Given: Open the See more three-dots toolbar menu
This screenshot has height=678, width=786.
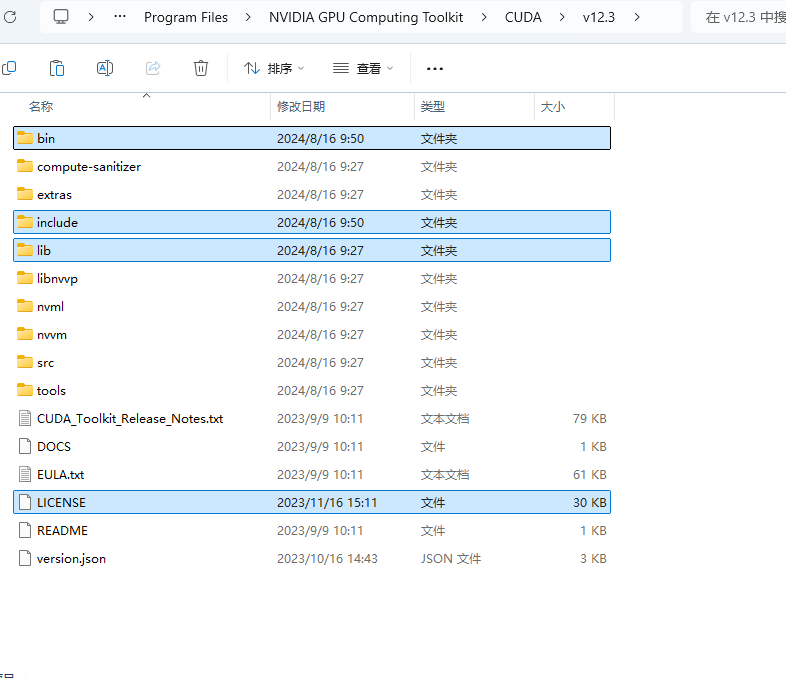Looking at the screenshot, I should (x=434, y=68).
